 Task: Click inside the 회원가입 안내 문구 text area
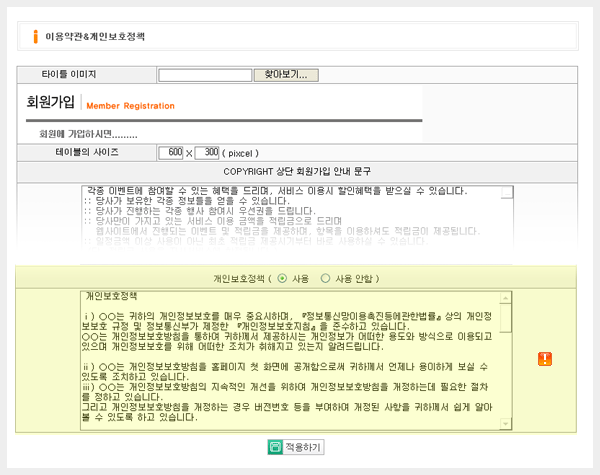[x=290, y=215]
